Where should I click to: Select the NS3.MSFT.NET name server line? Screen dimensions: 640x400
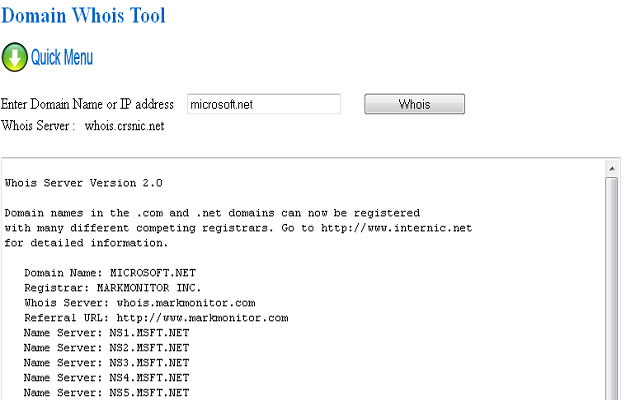pos(107,362)
